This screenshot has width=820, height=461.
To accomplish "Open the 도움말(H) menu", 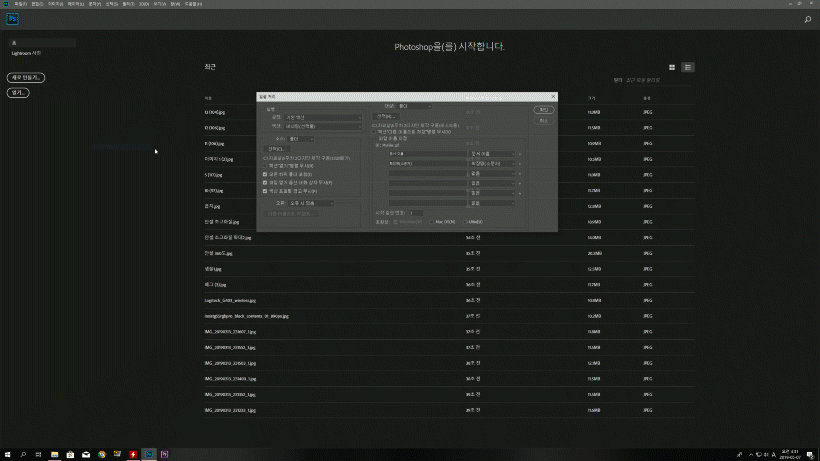I will pyautogui.click(x=193, y=4).
